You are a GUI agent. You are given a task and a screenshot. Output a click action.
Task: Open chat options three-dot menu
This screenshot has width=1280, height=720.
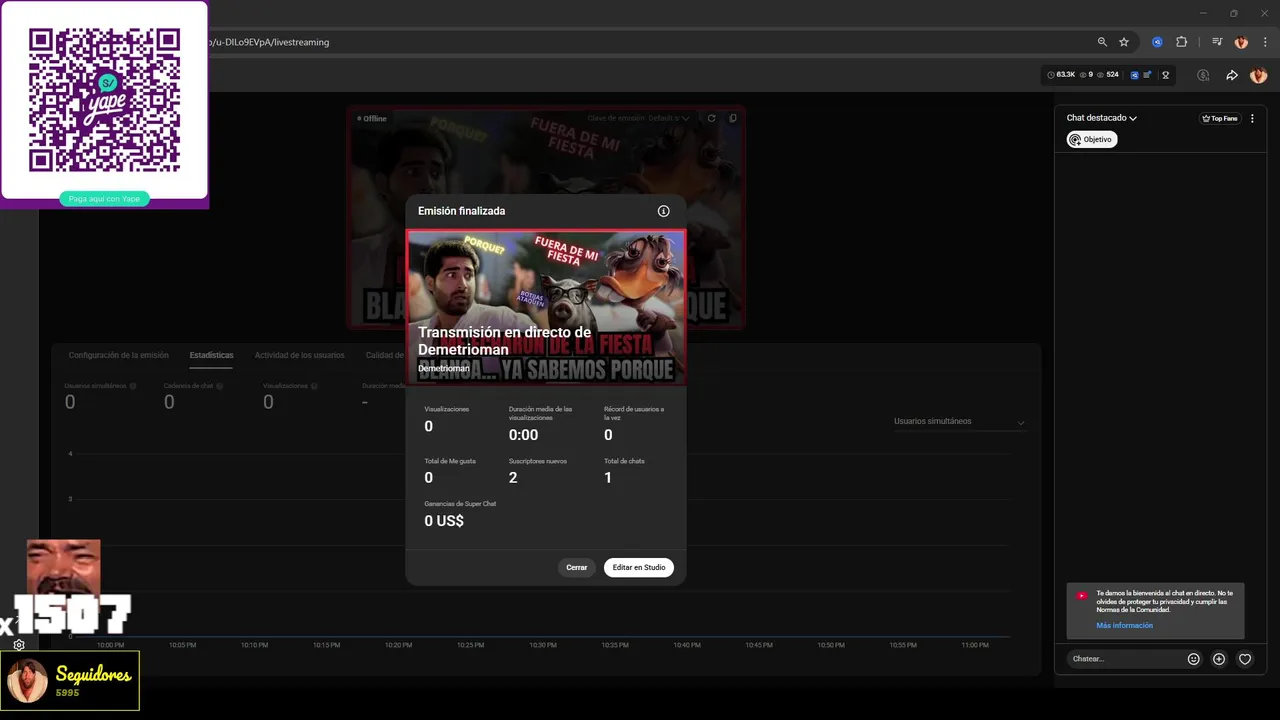pos(1252,118)
